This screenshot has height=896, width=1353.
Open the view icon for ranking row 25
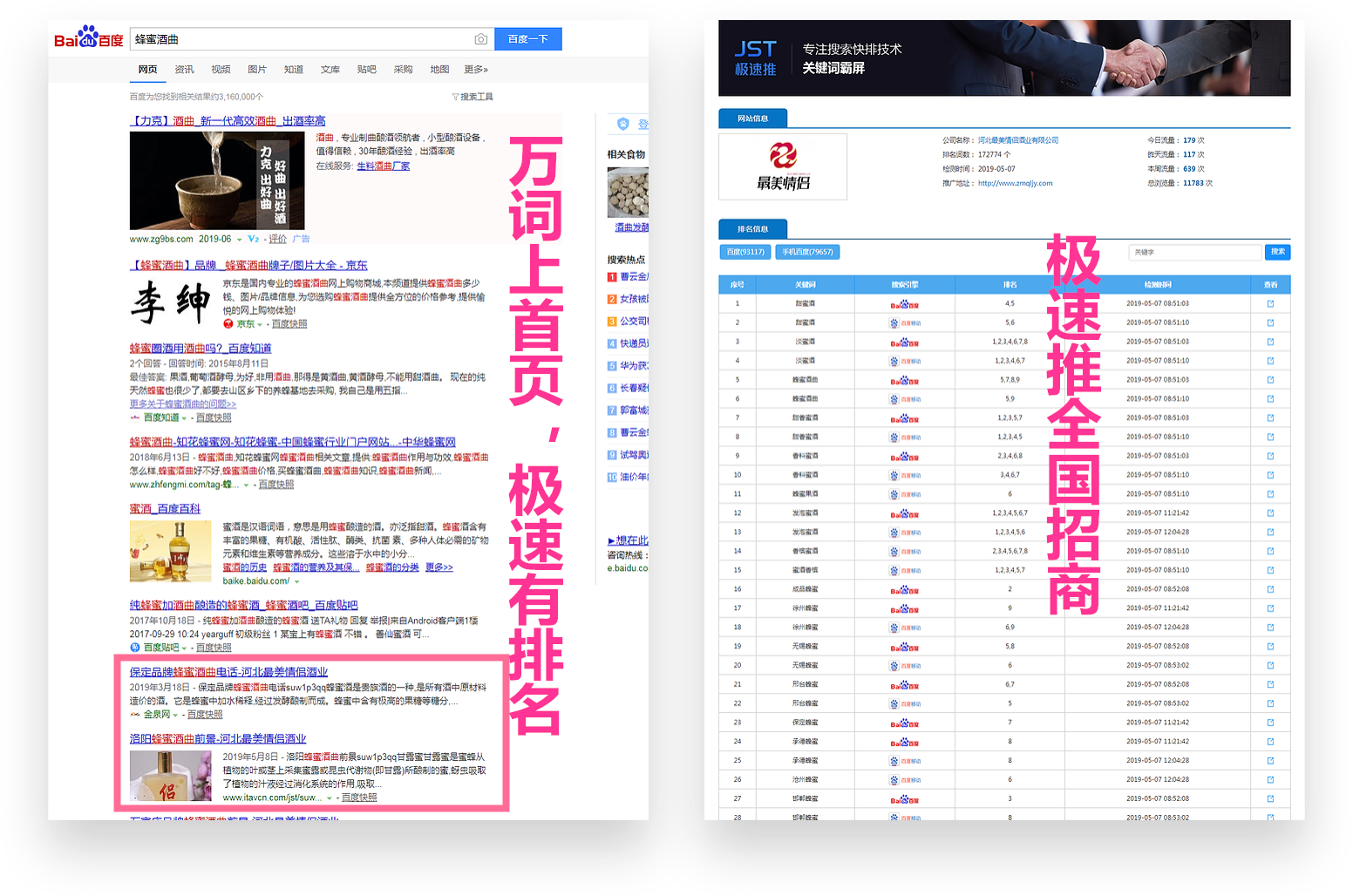pyautogui.click(x=1270, y=761)
